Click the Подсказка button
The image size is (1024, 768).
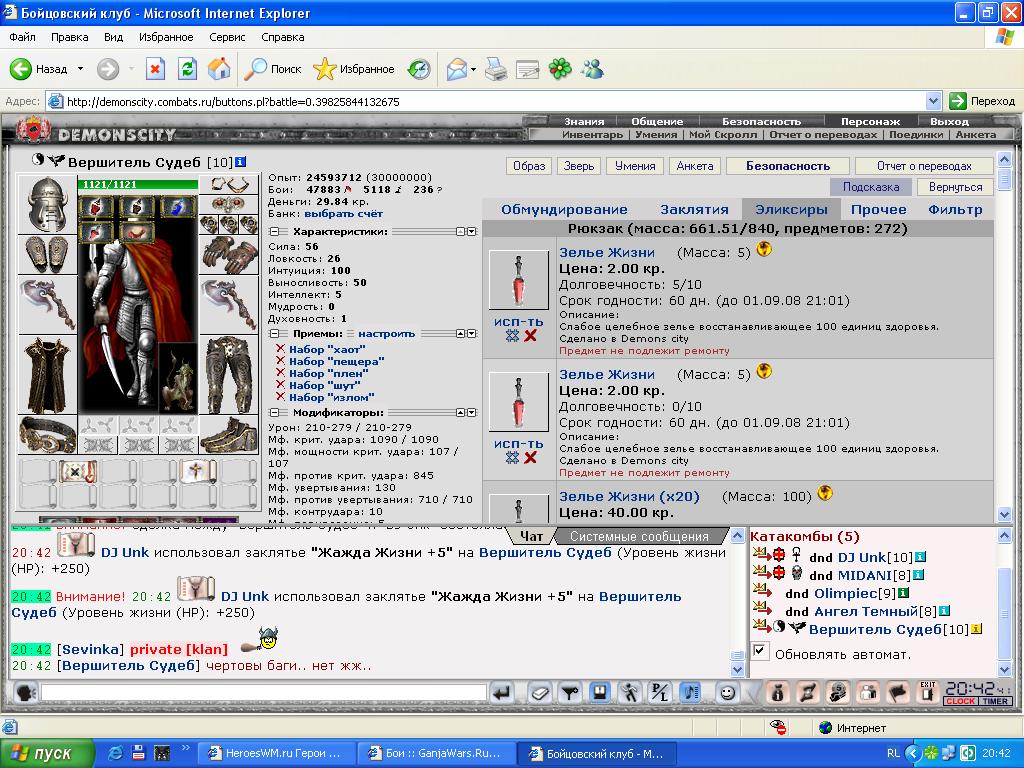pyautogui.click(x=871, y=187)
